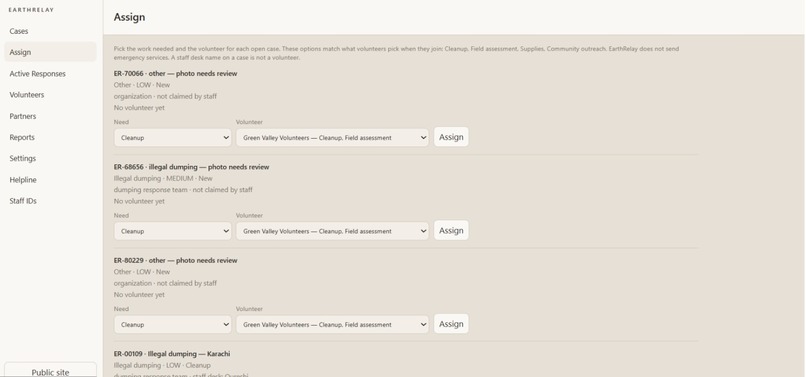Click case title ER-80229 other — photo needs review
The height and width of the screenshot is (377, 806).
click(x=175, y=261)
